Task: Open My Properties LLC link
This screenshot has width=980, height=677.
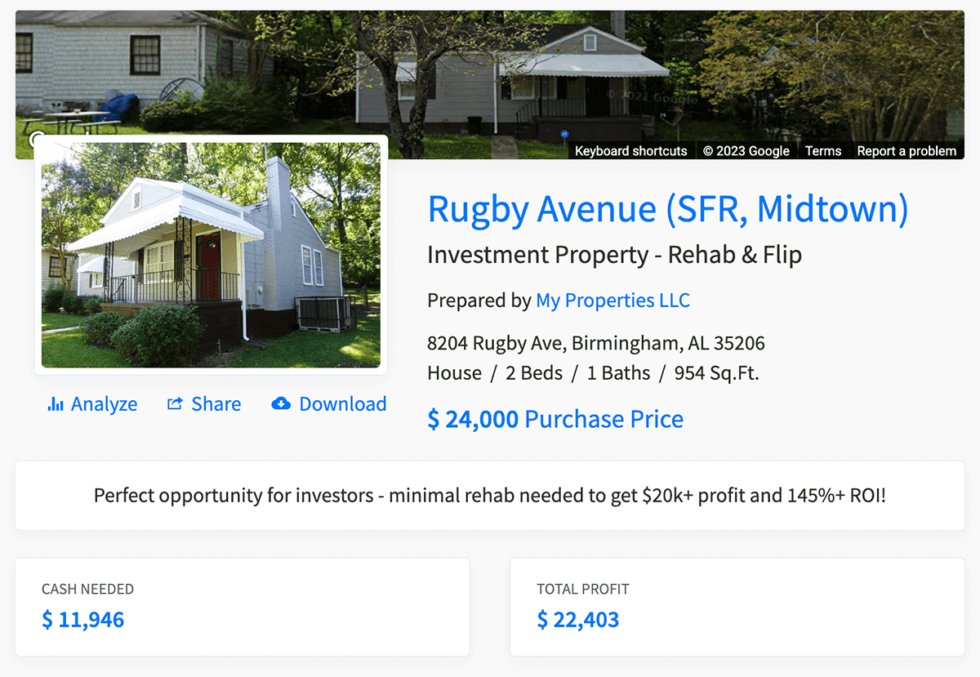Action: 612,300
